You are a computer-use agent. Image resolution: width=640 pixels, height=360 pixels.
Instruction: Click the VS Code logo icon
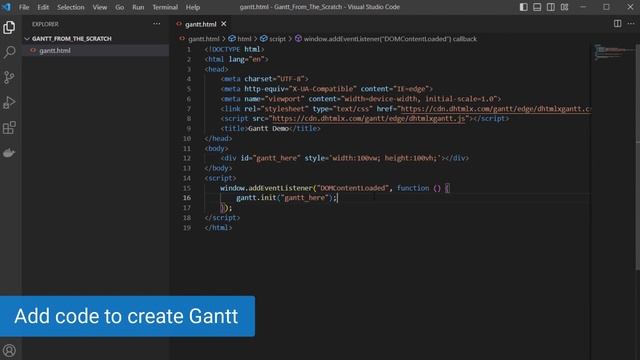[x=7, y=7]
